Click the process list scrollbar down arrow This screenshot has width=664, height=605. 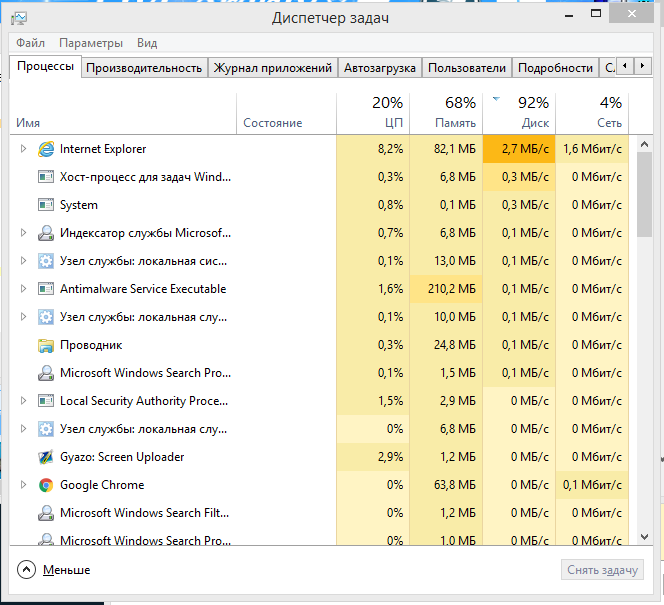(x=645, y=537)
